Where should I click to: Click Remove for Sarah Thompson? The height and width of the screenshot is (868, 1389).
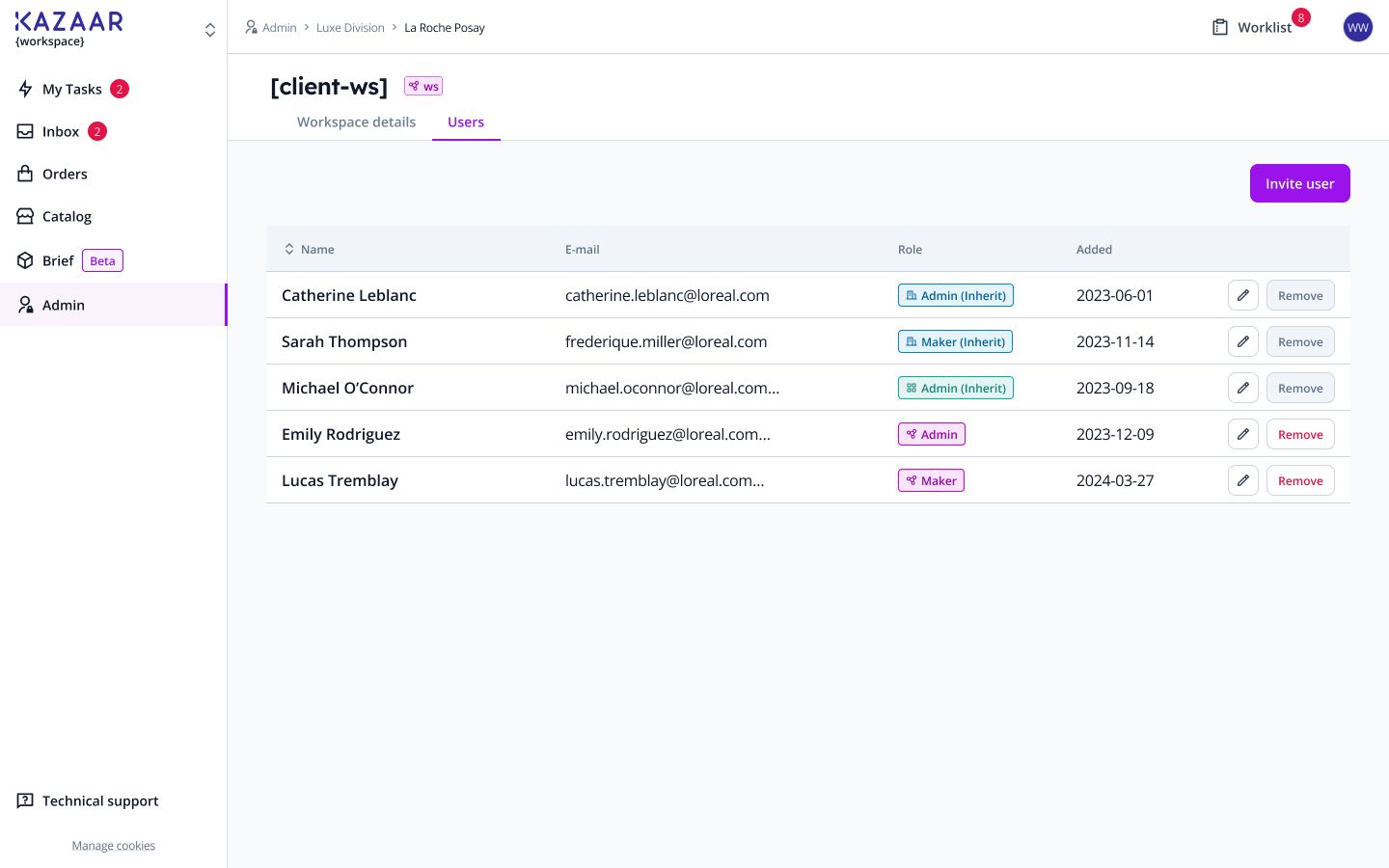1300,341
